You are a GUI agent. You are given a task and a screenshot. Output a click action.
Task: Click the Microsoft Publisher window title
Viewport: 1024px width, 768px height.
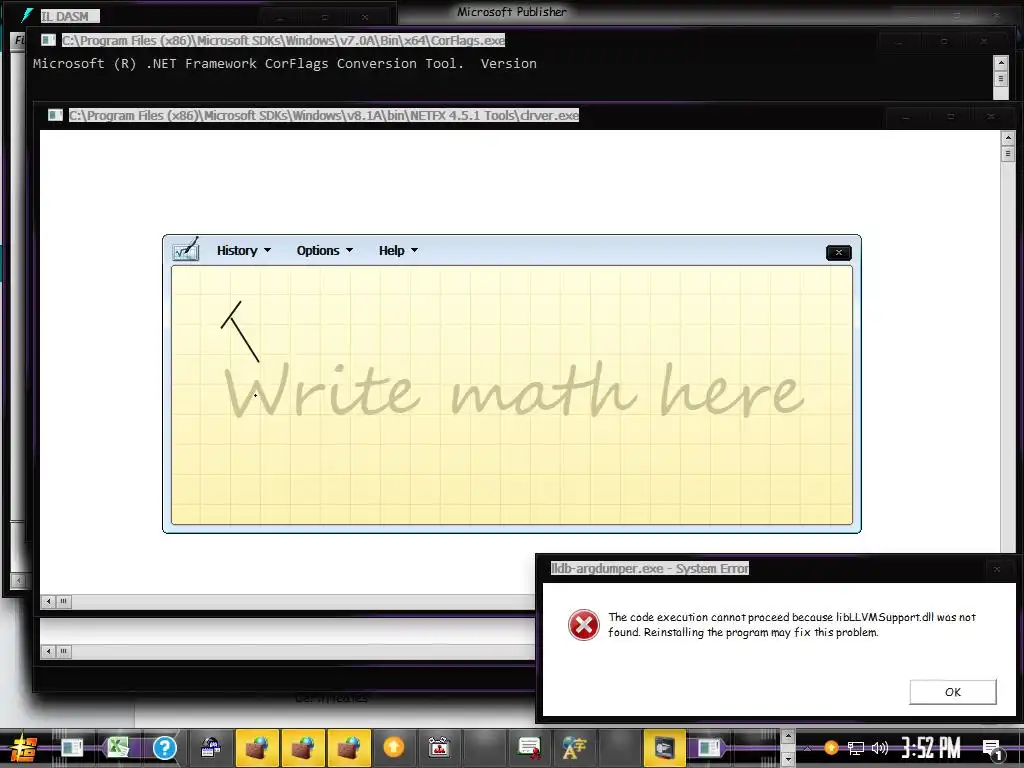(x=511, y=12)
